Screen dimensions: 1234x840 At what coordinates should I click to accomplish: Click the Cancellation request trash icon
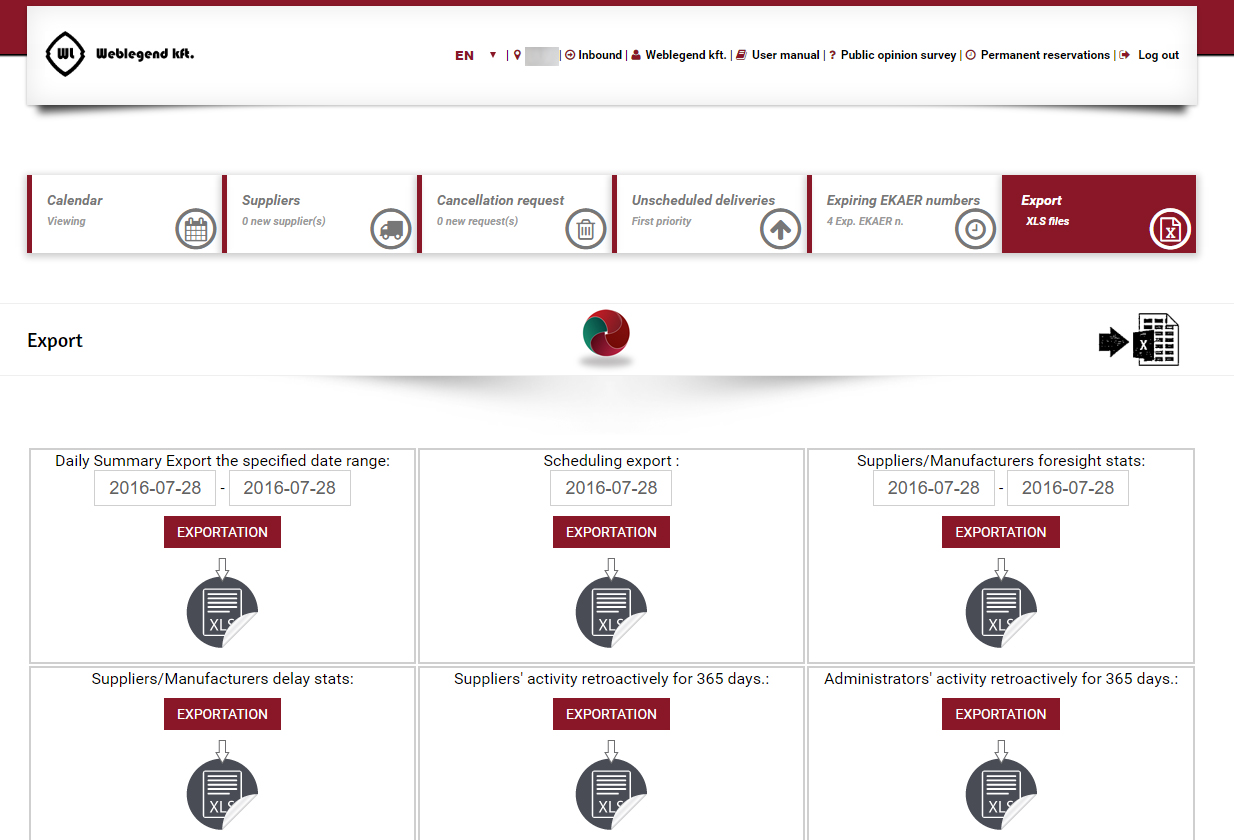click(x=585, y=230)
